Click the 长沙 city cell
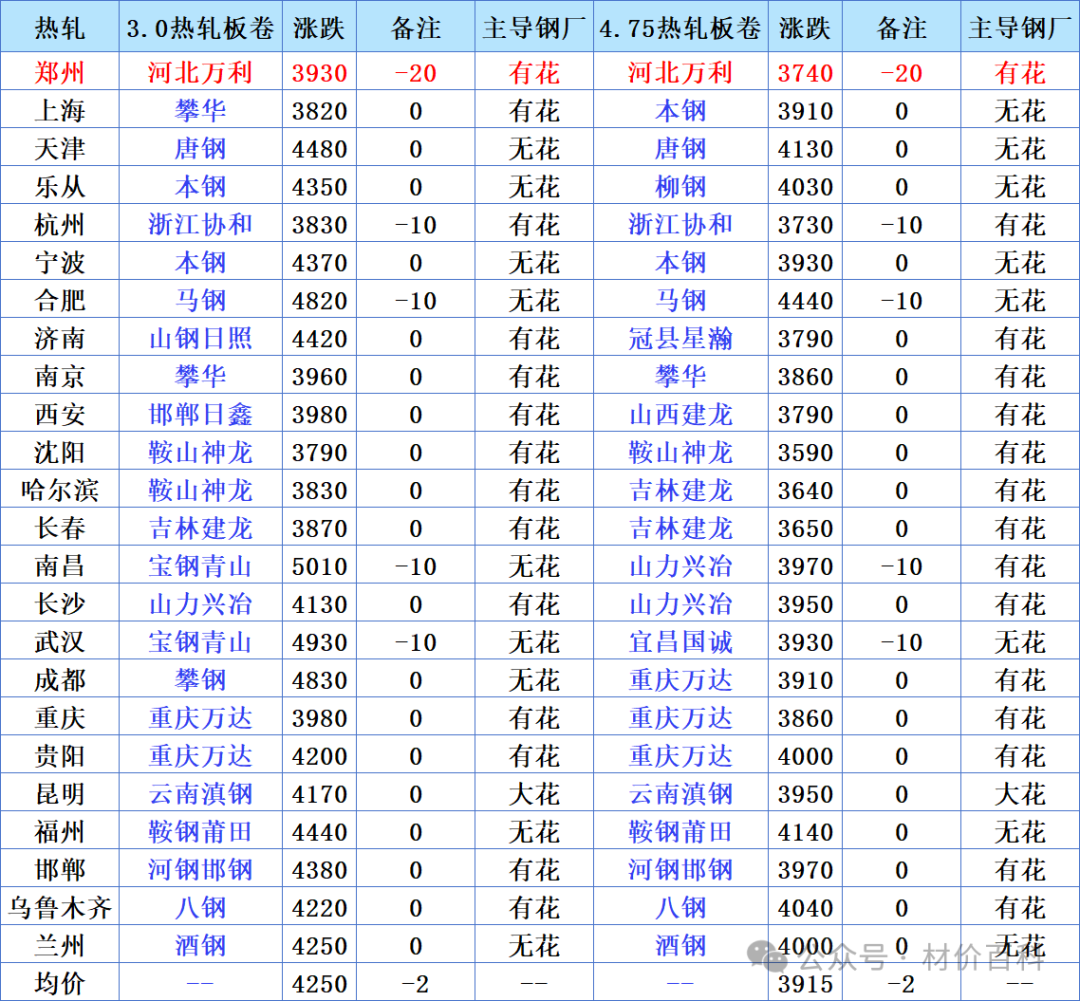This screenshot has width=1080, height=1001. tap(60, 603)
